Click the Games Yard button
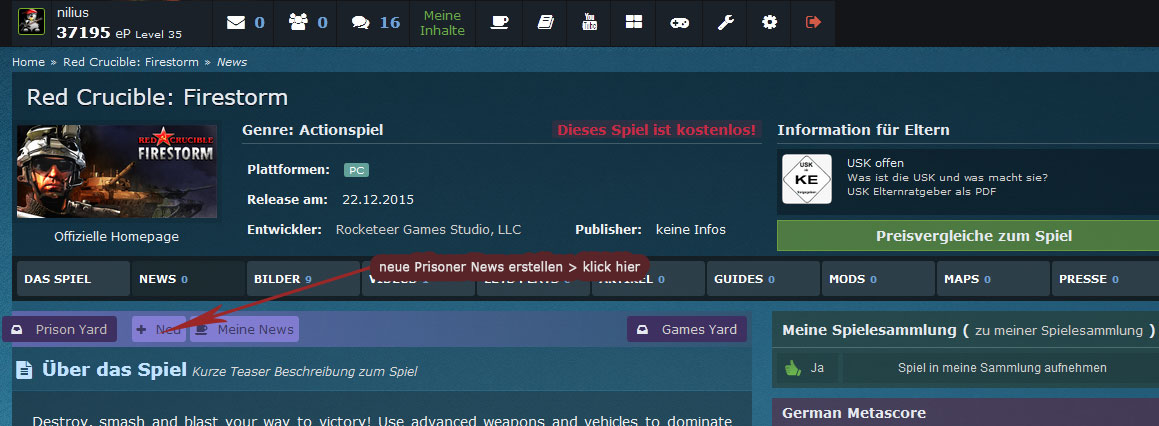The image size is (1159, 426). coord(687,329)
